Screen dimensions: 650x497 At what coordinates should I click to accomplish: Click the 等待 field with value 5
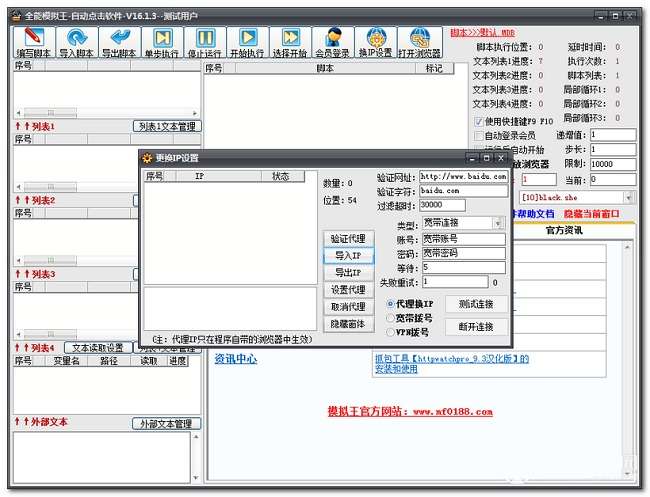pos(464,267)
